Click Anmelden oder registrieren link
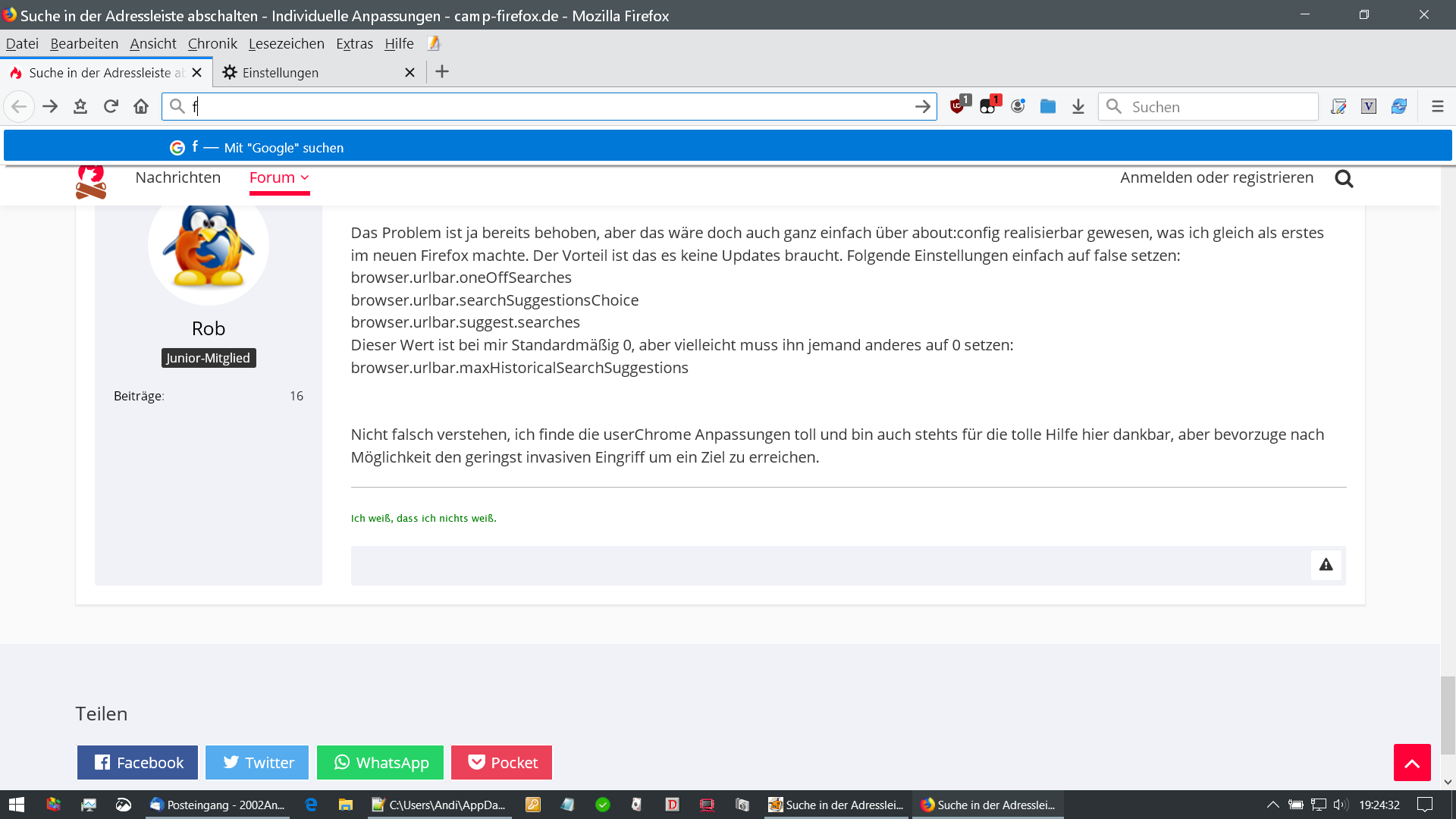 (1216, 177)
